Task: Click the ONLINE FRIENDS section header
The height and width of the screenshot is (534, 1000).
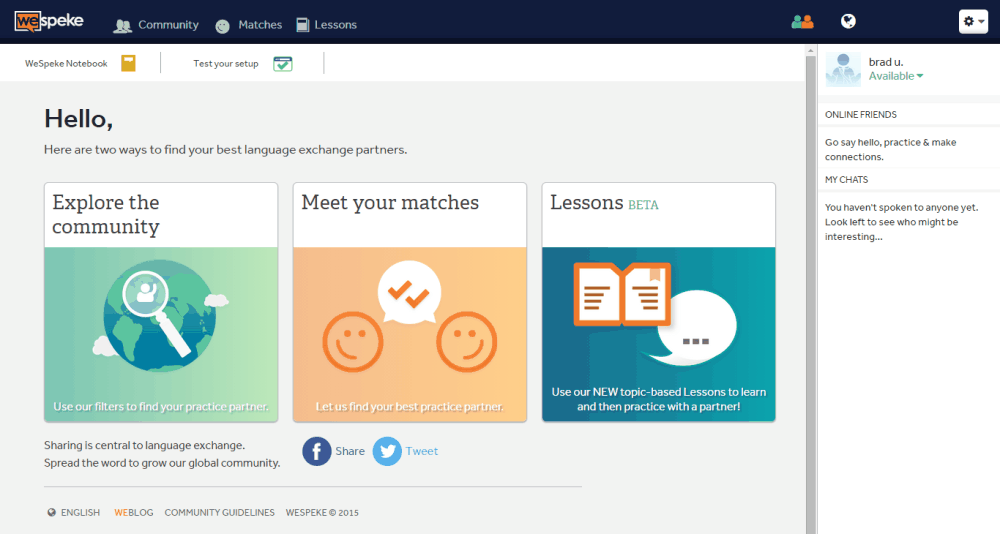Action: (x=860, y=115)
